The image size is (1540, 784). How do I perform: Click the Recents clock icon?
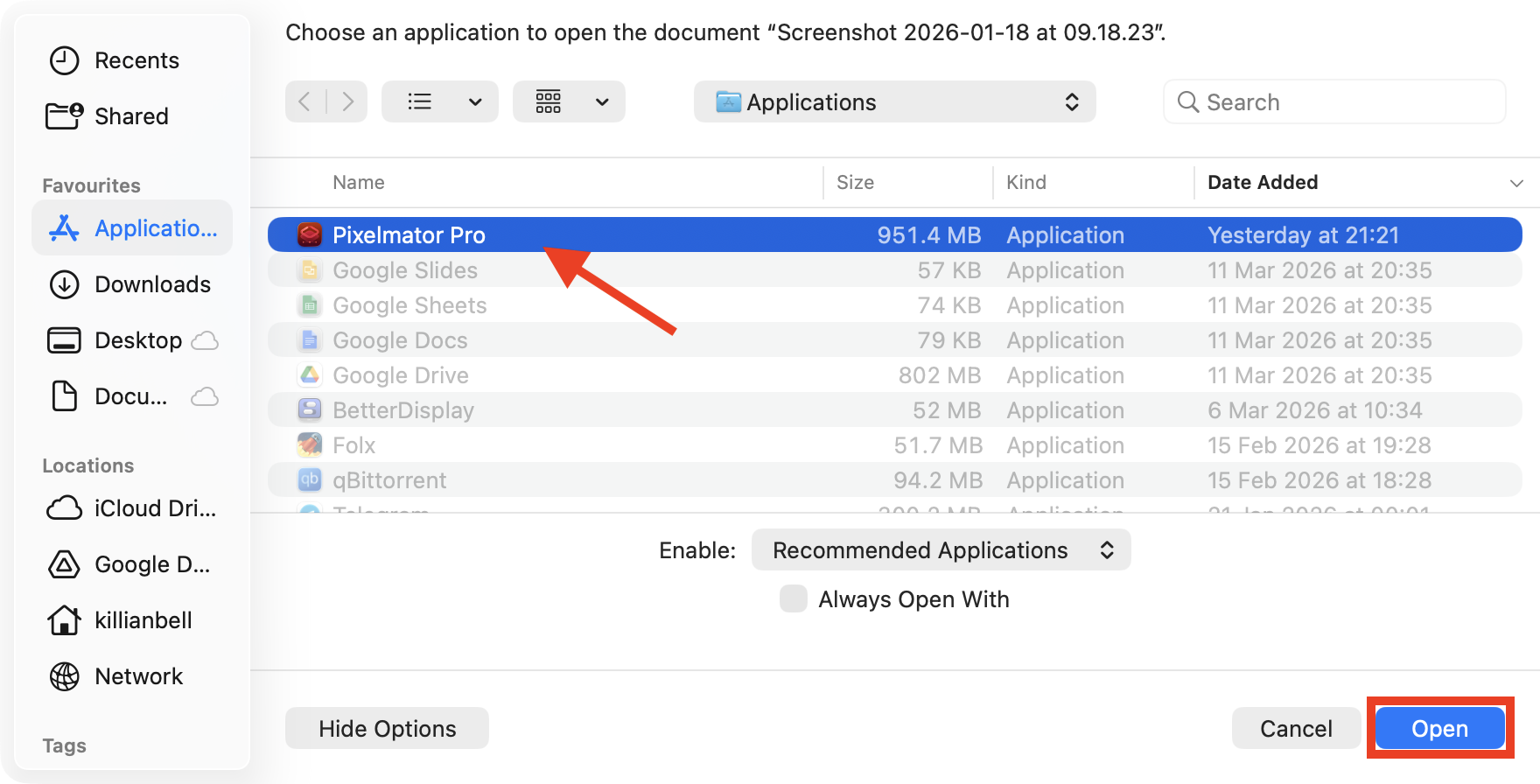(x=64, y=60)
